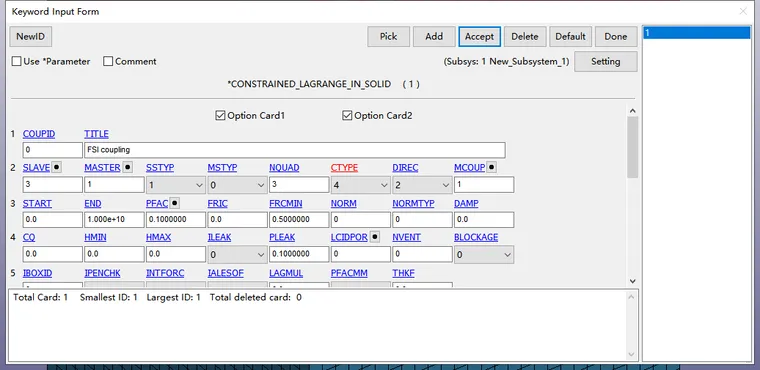760x370 pixels.
Task: Click the NewID button
Action: 31,36
